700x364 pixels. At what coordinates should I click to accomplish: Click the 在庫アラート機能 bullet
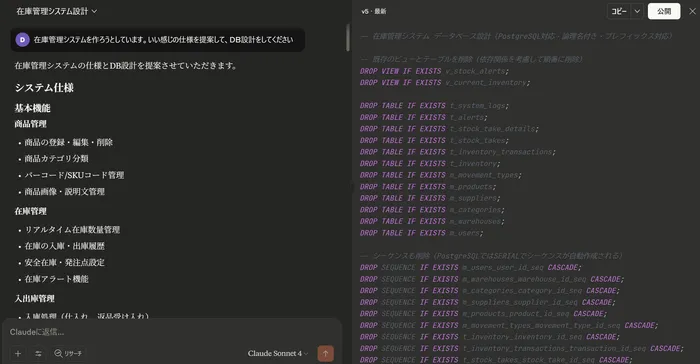pyautogui.click(x=56, y=279)
